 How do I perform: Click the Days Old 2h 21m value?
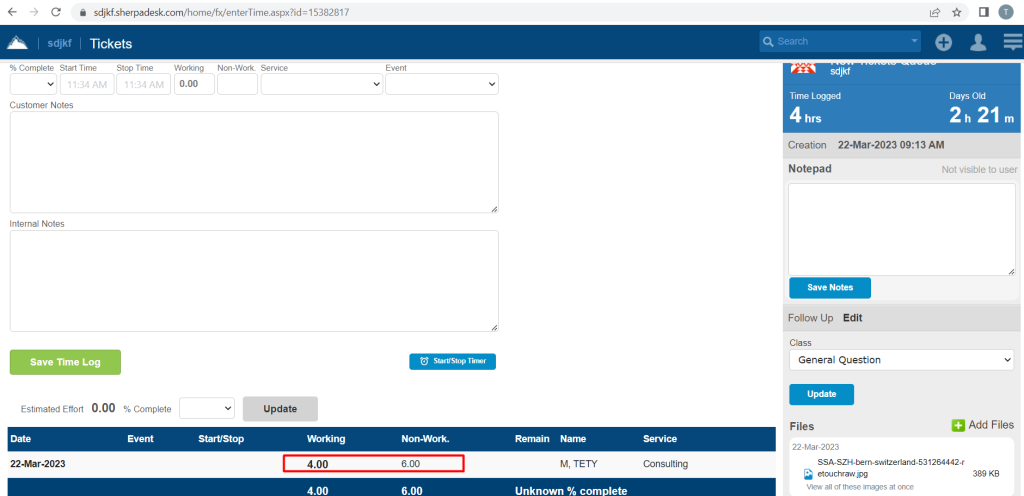pos(981,116)
